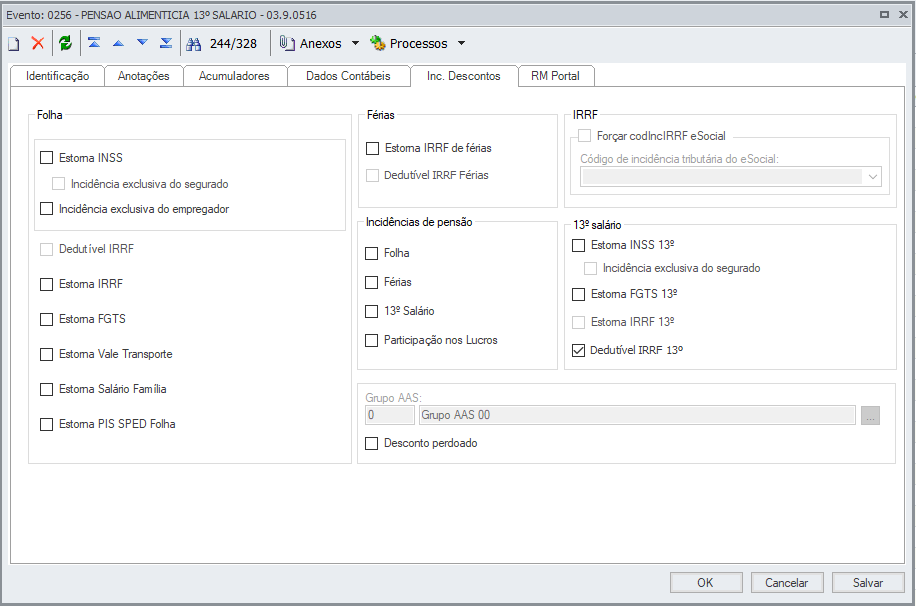The width and height of the screenshot is (916, 606).
Task: Uncheck Dedutível IRRF 13º
Action: (578, 350)
